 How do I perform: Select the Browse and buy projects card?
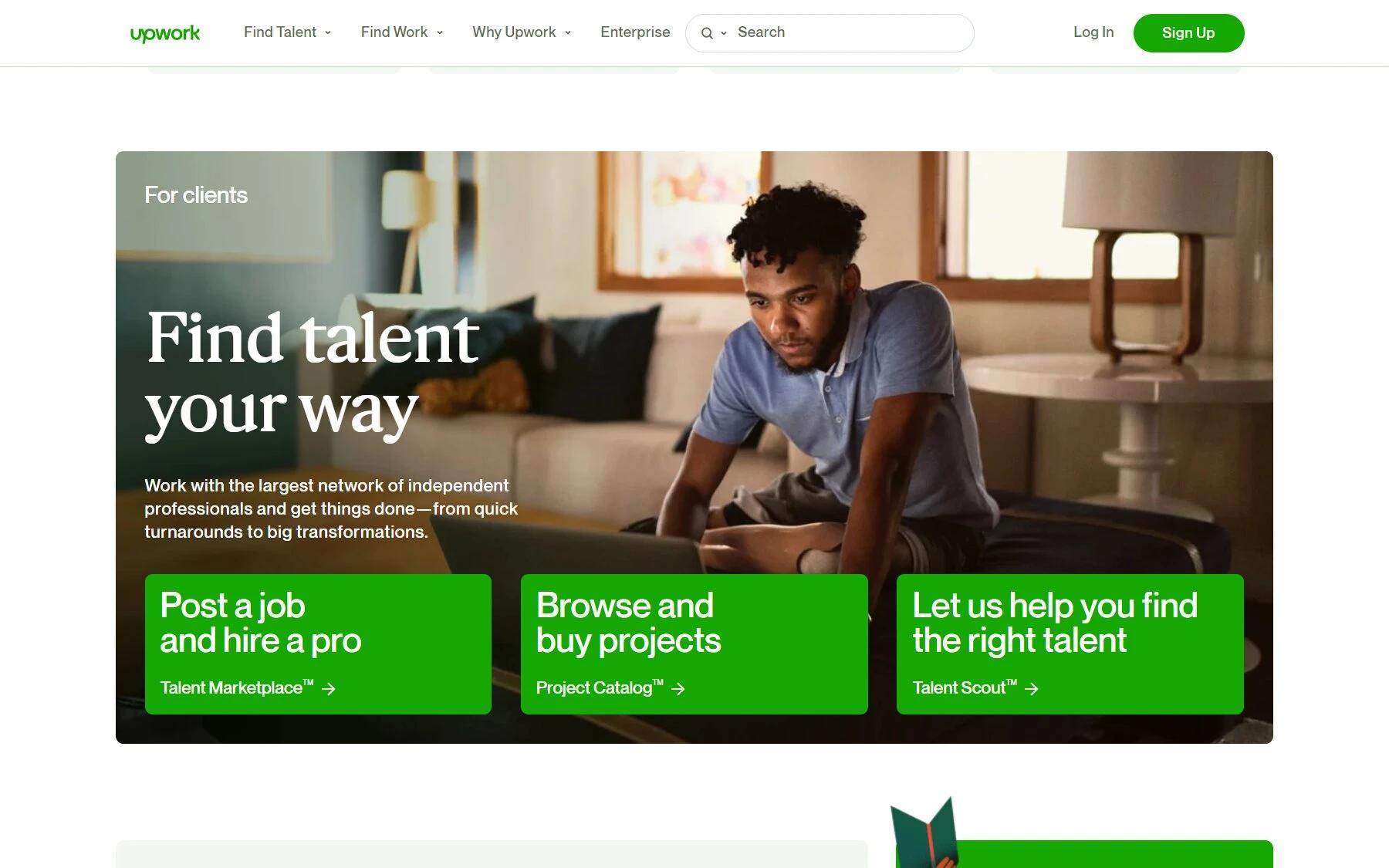click(x=694, y=644)
